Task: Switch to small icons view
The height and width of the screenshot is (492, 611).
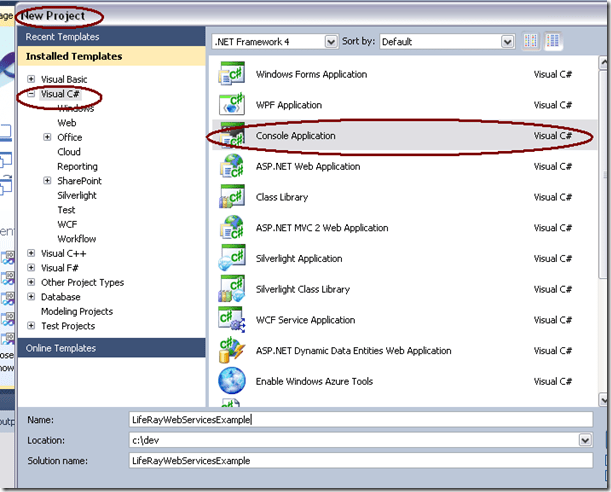Action: [530, 41]
